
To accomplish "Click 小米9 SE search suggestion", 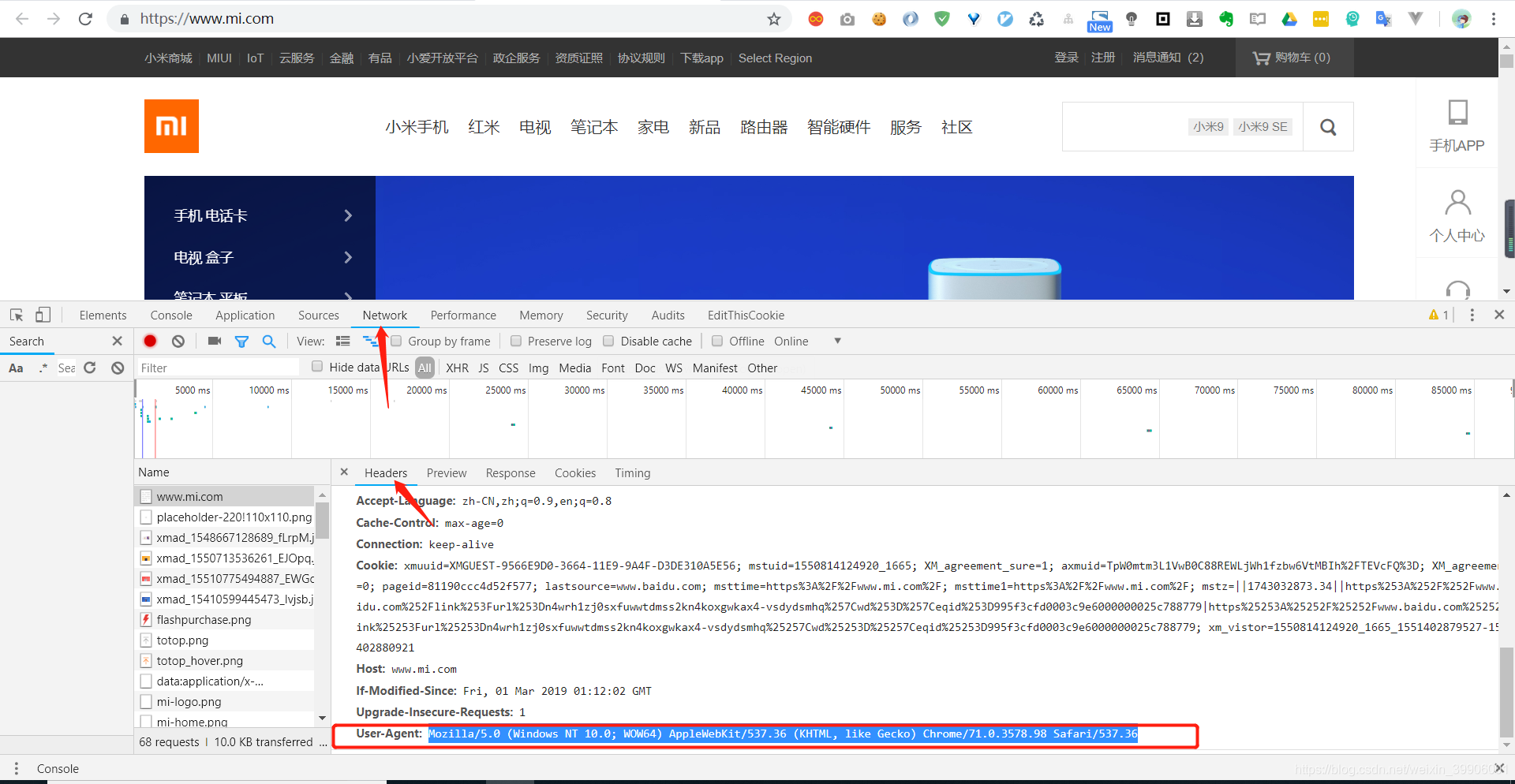I will coord(1262,126).
